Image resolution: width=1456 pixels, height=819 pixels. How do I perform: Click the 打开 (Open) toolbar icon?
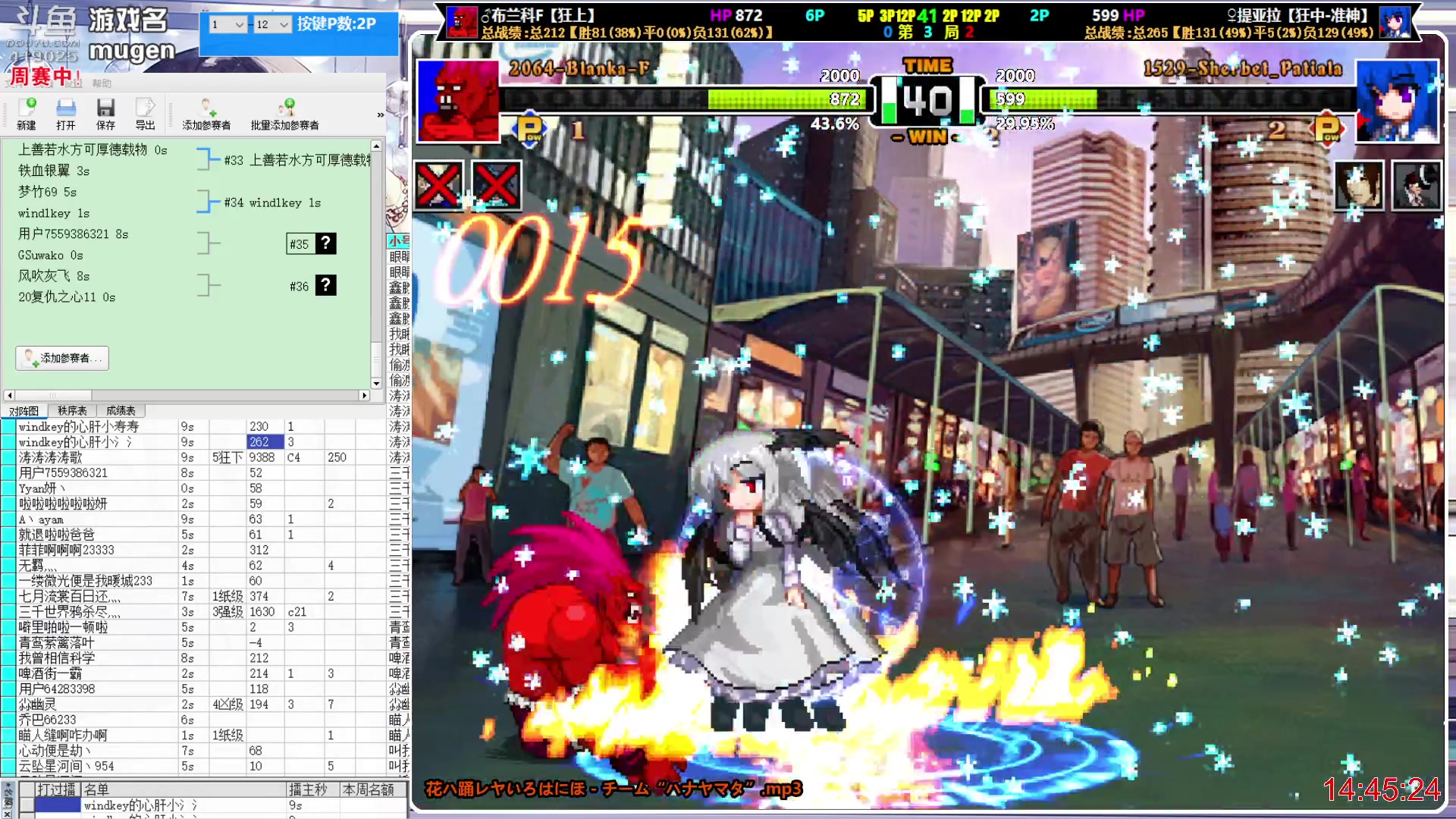click(66, 114)
